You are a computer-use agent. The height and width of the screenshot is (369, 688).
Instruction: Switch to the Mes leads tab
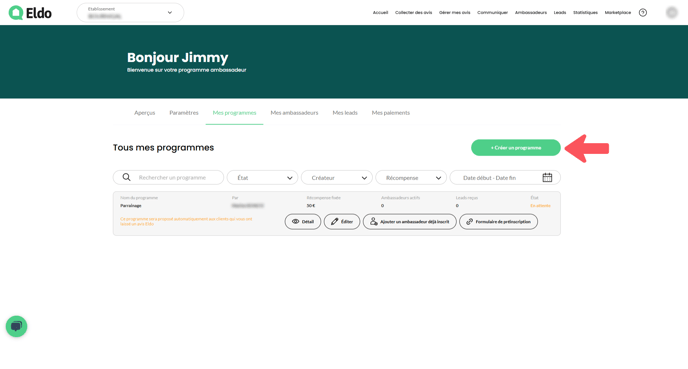pyautogui.click(x=345, y=113)
